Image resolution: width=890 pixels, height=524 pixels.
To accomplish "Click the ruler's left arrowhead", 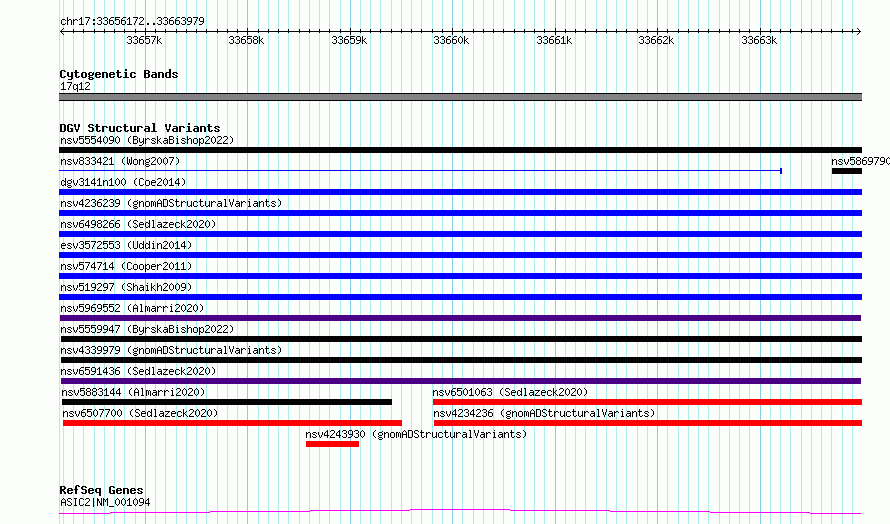I will [62, 32].
